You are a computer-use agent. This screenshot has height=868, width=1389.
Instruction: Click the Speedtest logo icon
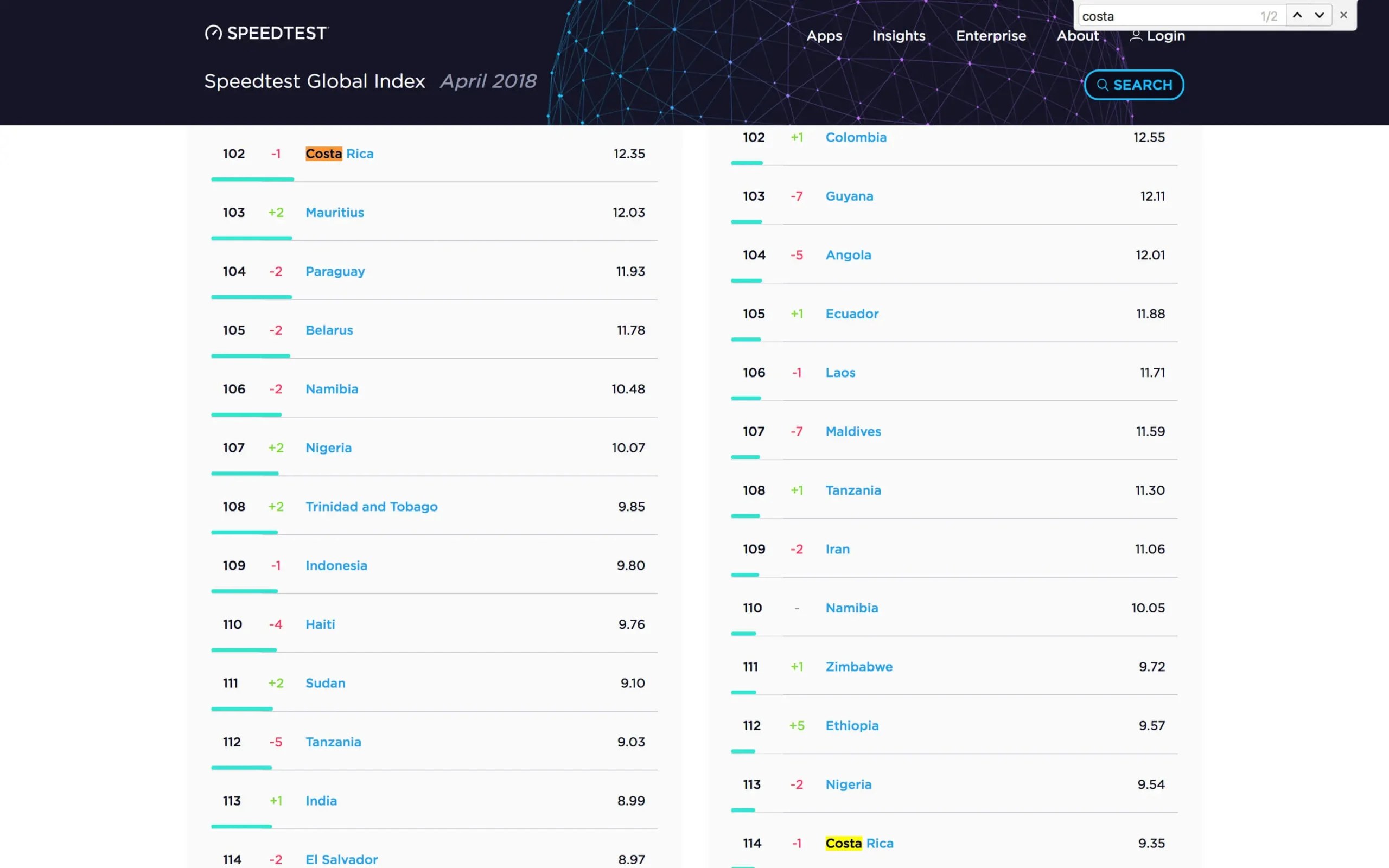[x=212, y=32]
